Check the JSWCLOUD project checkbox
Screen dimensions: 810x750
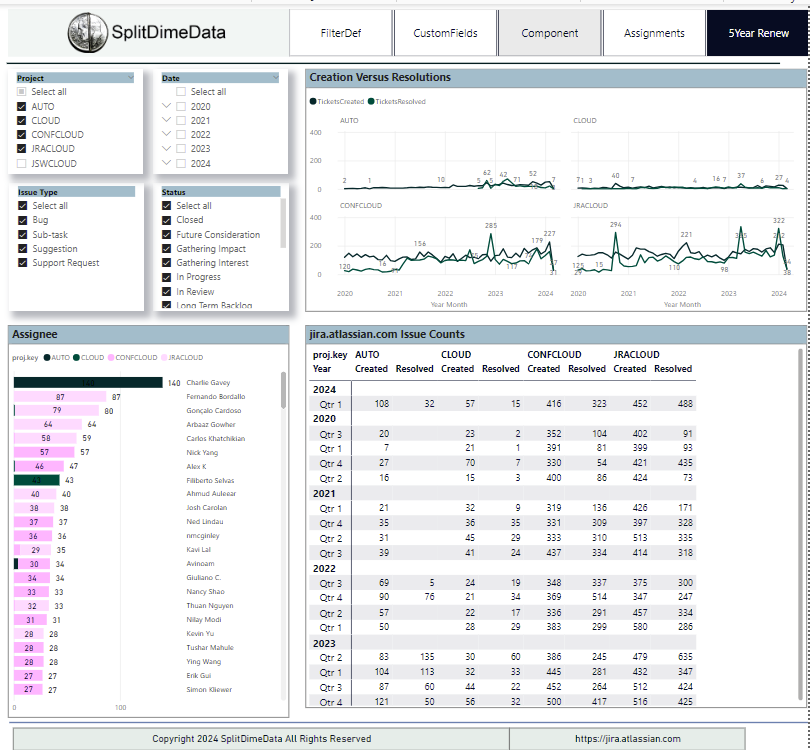(x=22, y=164)
